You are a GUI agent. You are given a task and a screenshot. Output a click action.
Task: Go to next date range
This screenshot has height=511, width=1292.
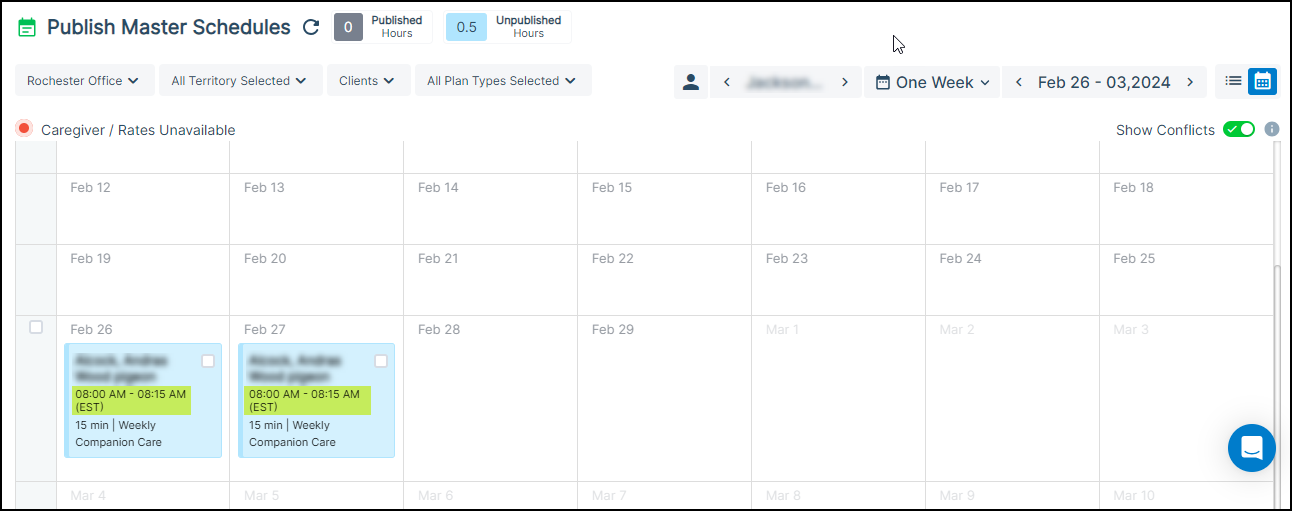(x=1190, y=82)
